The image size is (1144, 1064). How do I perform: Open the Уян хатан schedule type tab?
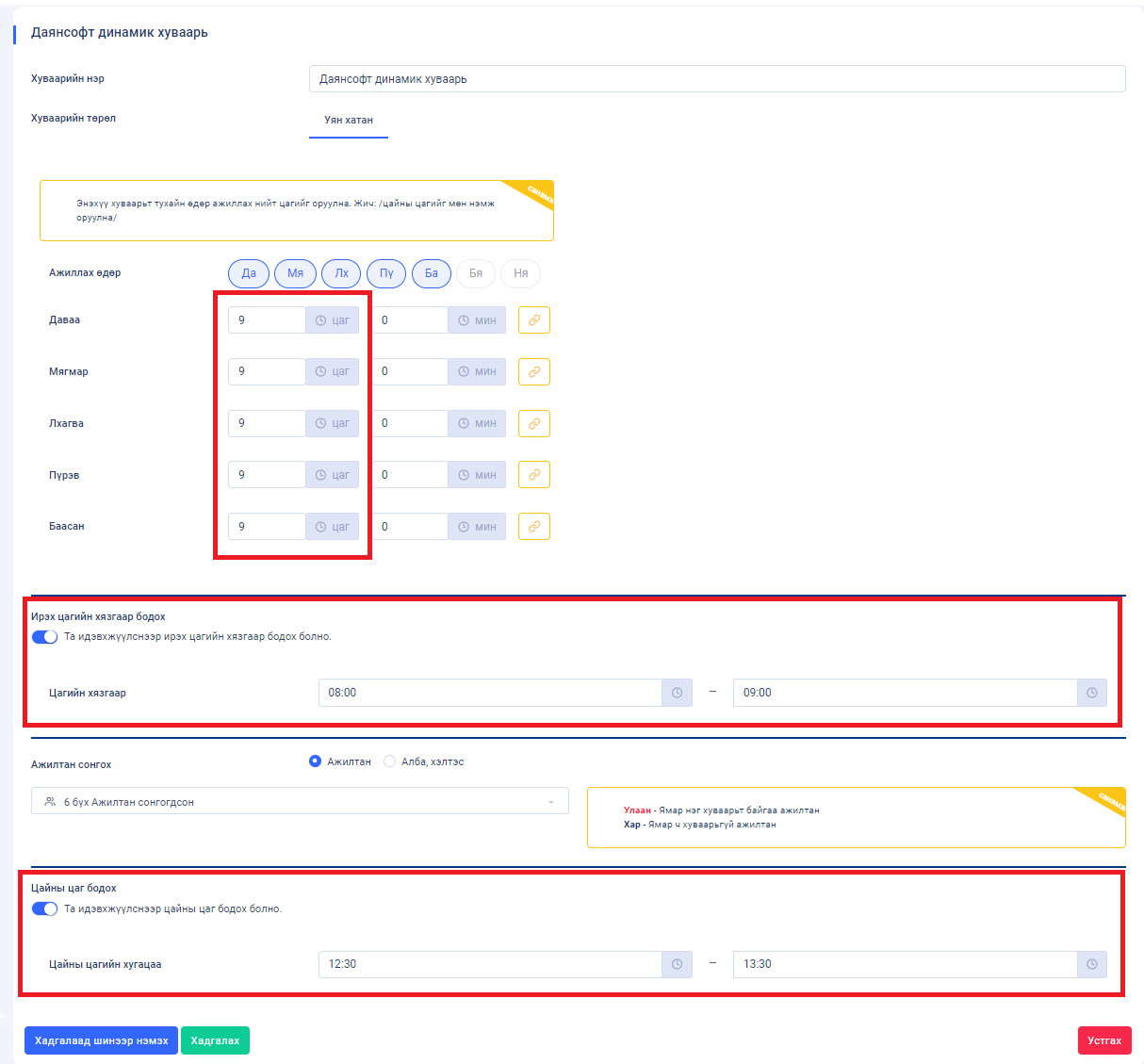pyautogui.click(x=349, y=121)
